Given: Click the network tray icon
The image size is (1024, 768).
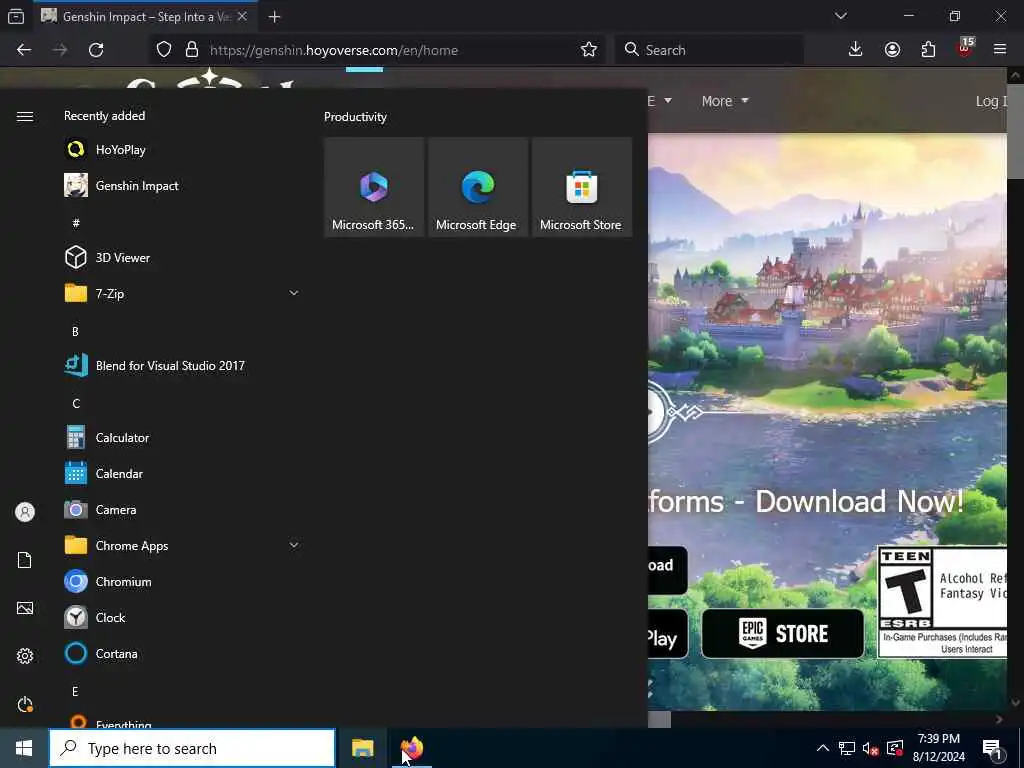Looking at the screenshot, I should click(846, 748).
